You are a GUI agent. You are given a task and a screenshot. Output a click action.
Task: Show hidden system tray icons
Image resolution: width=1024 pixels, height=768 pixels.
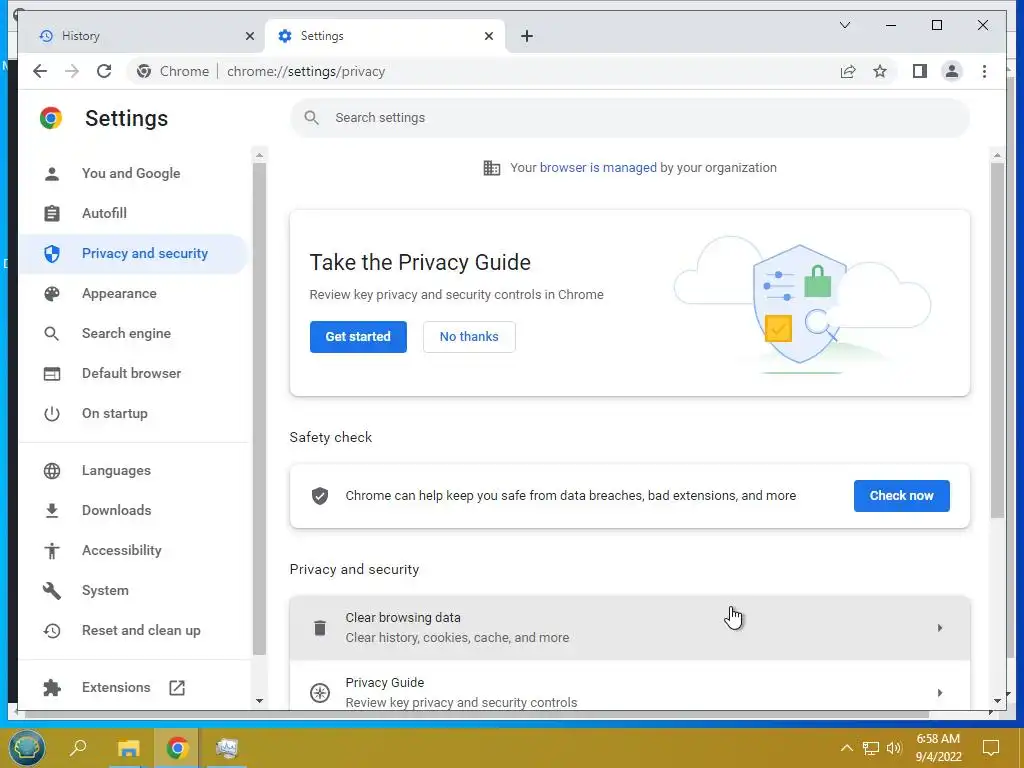(846, 748)
